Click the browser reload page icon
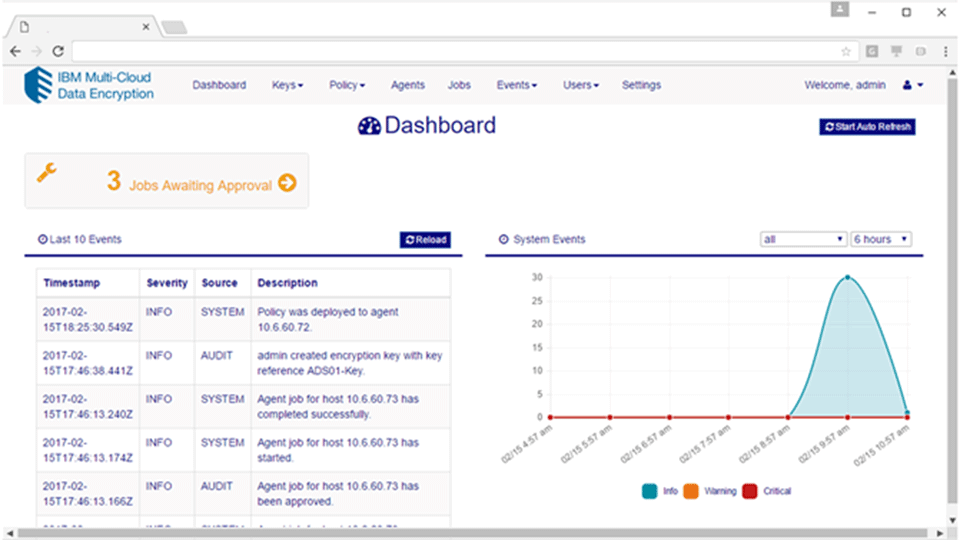 pyautogui.click(x=59, y=51)
